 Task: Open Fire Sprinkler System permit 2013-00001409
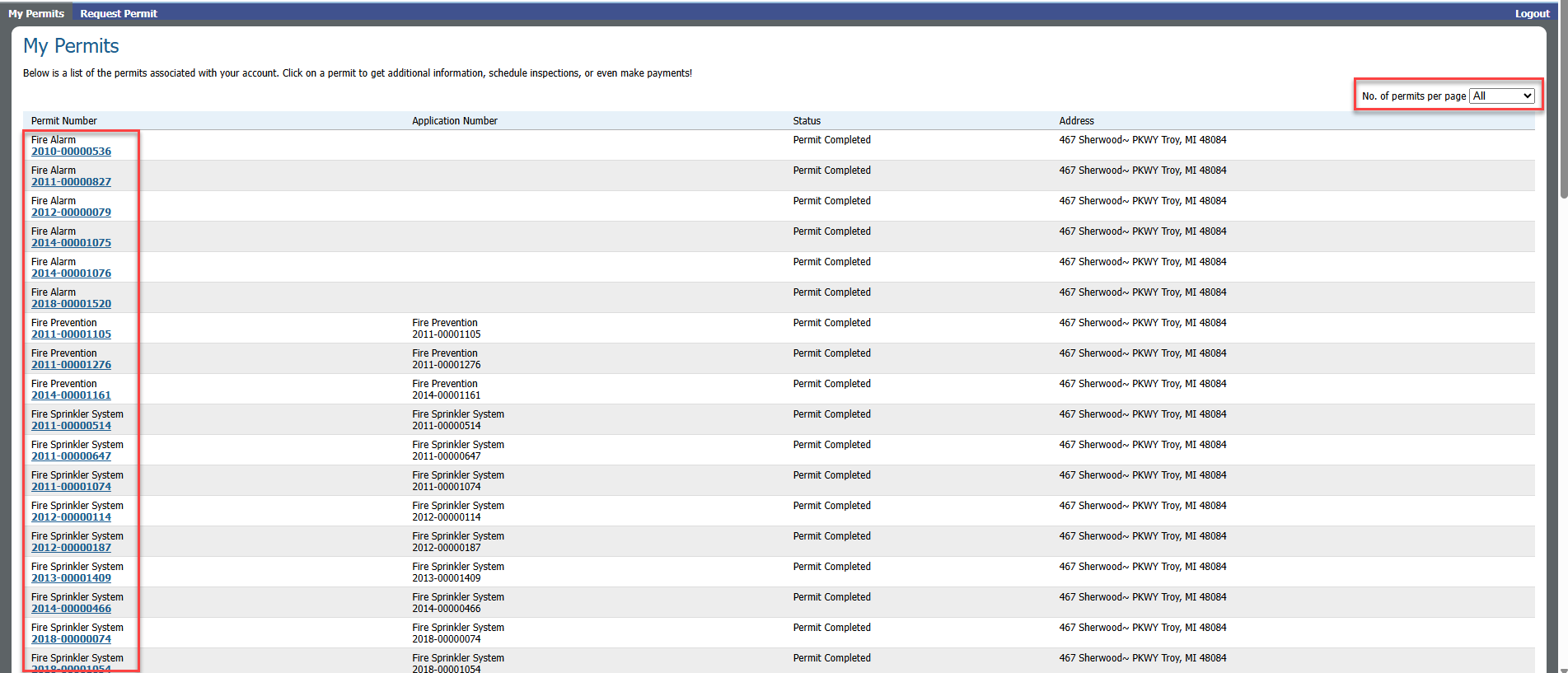[71, 578]
